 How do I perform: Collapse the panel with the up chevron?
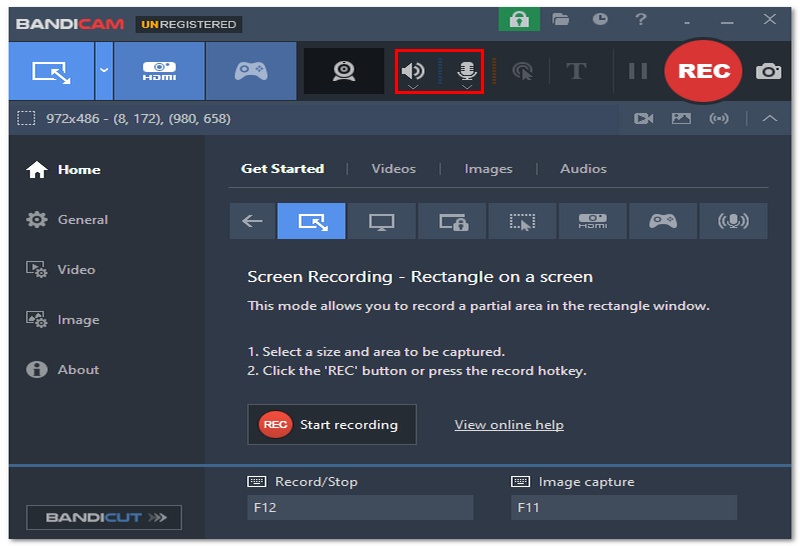coord(769,118)
